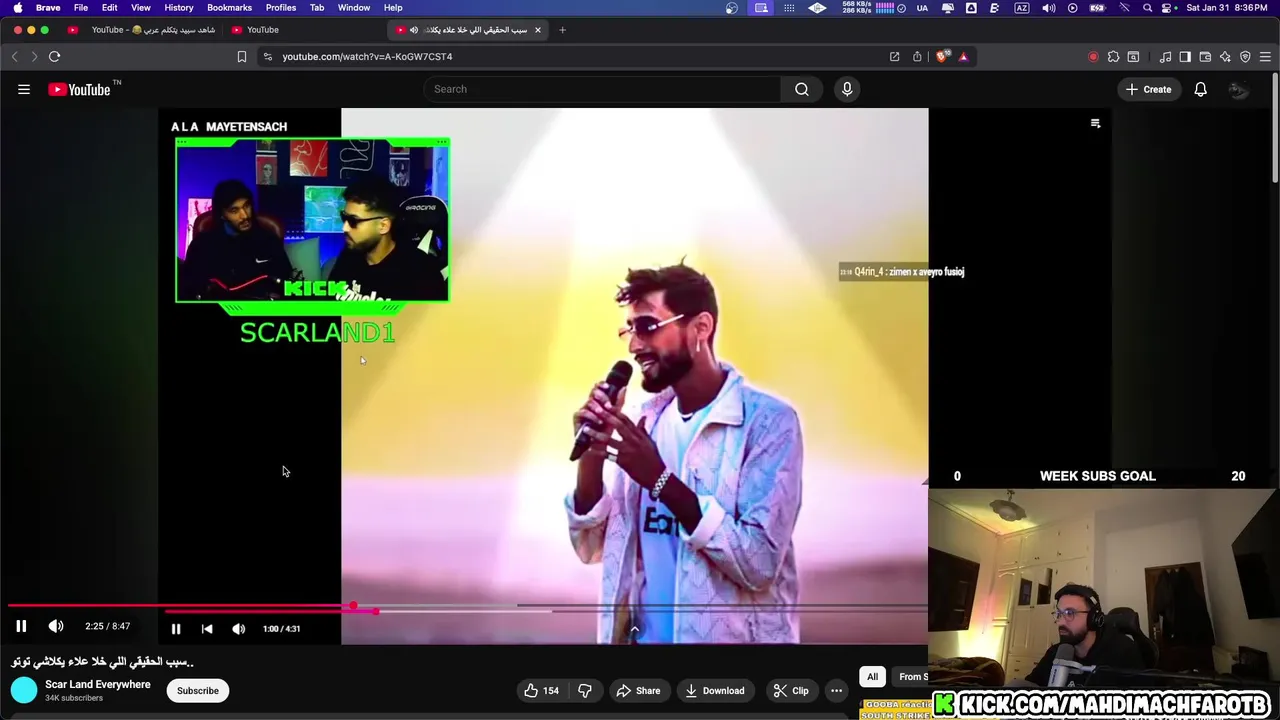1280x720 pixels.
Task: Open the YouTube guide hamburger menu
Action: [24, 89]
